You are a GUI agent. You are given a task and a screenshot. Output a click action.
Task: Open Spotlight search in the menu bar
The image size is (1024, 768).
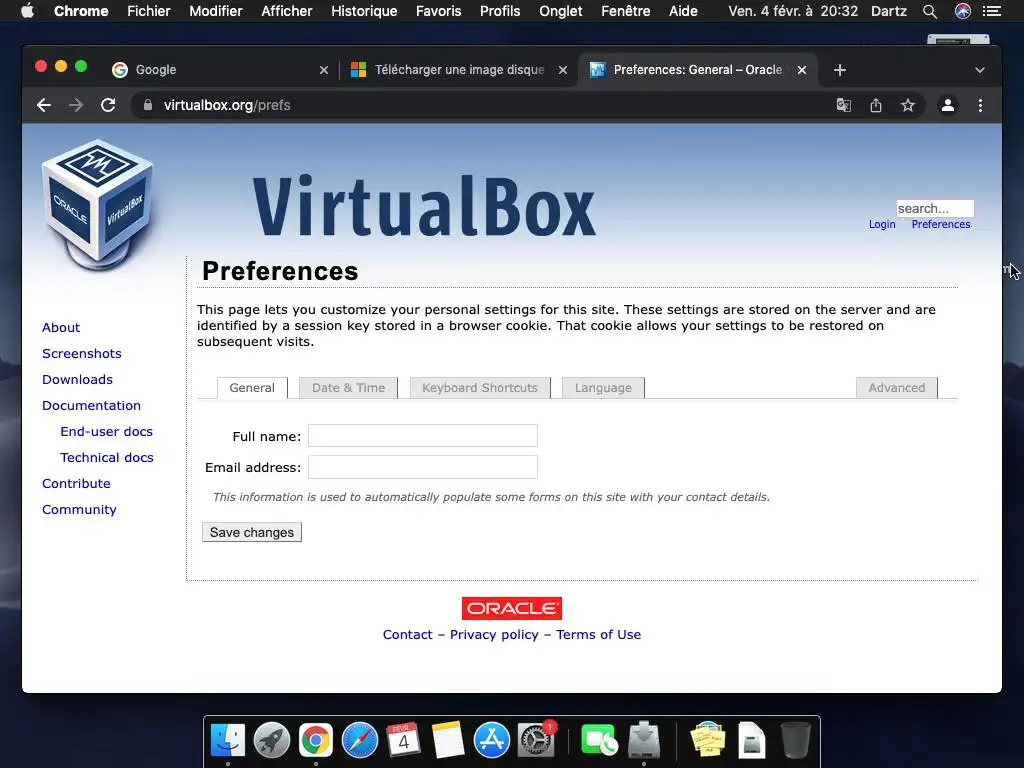[930, 11]
